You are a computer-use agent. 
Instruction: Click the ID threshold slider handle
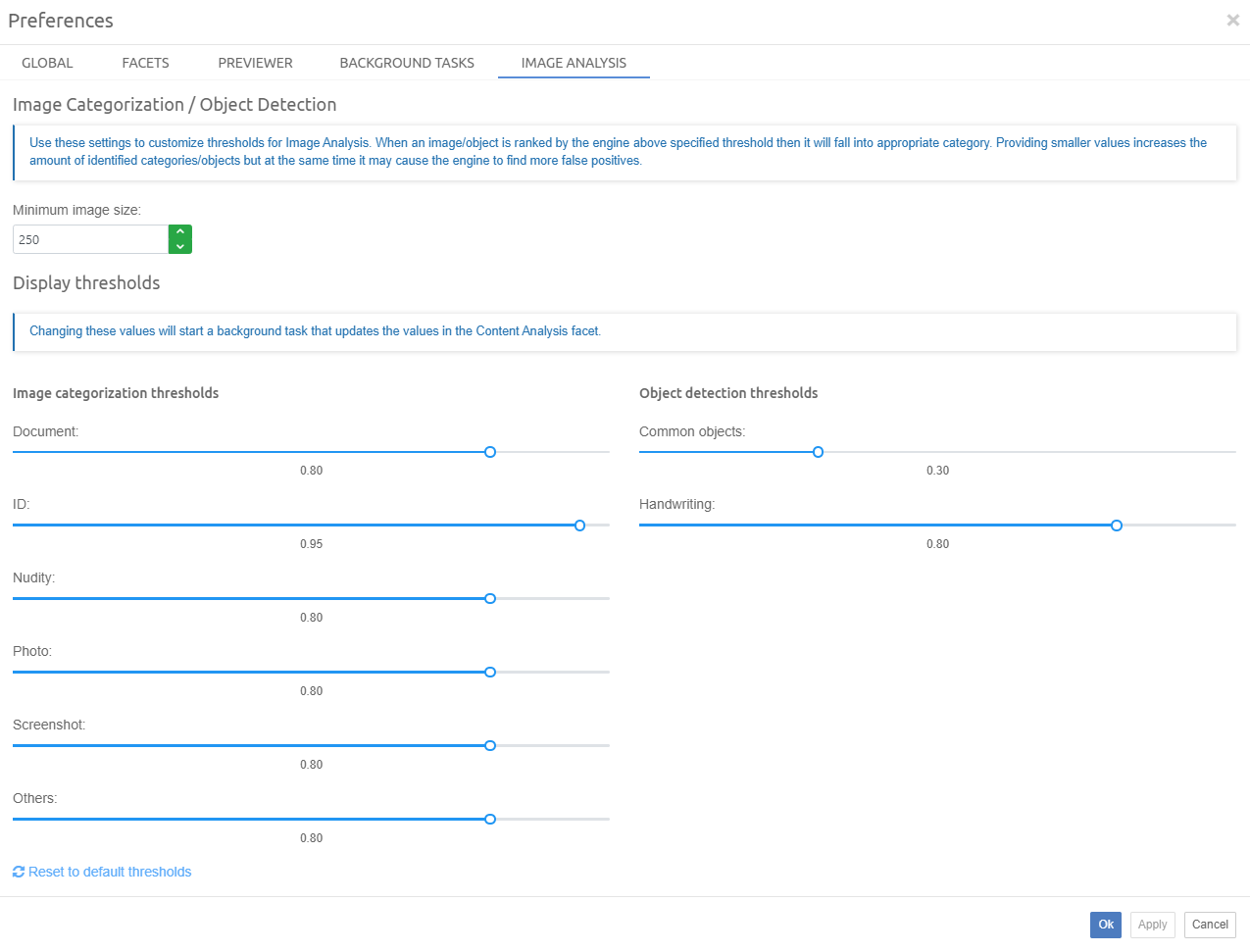click(x=579, y=526)
